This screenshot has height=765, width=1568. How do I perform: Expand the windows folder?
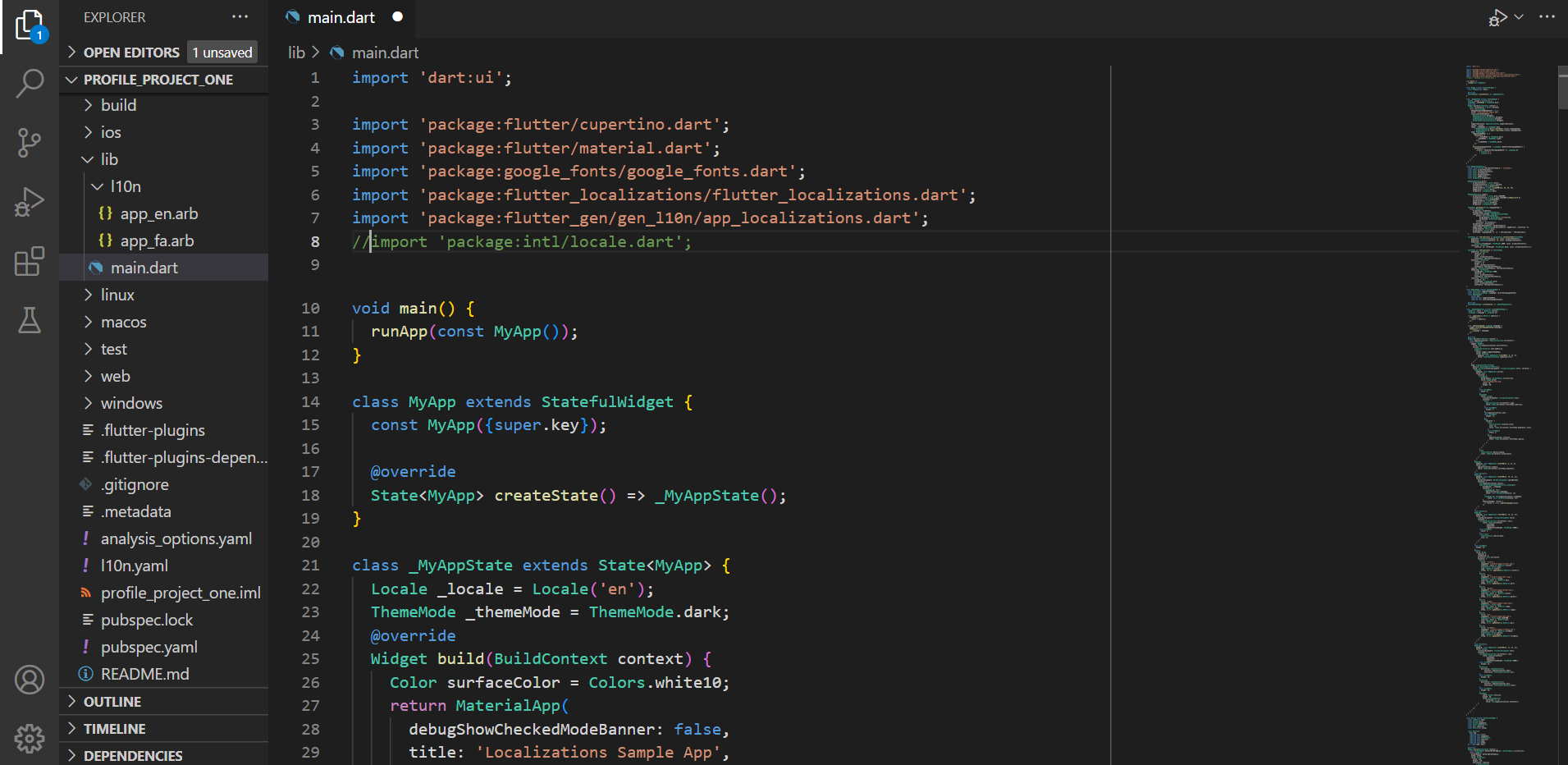[x=163, y=403]
